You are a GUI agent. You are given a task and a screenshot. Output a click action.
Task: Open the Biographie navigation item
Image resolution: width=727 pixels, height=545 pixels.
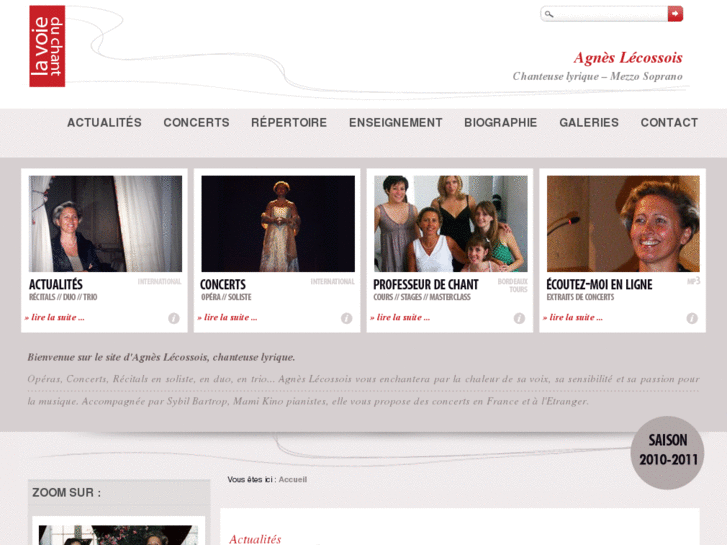pyautogui.click(x=500, y=123)
